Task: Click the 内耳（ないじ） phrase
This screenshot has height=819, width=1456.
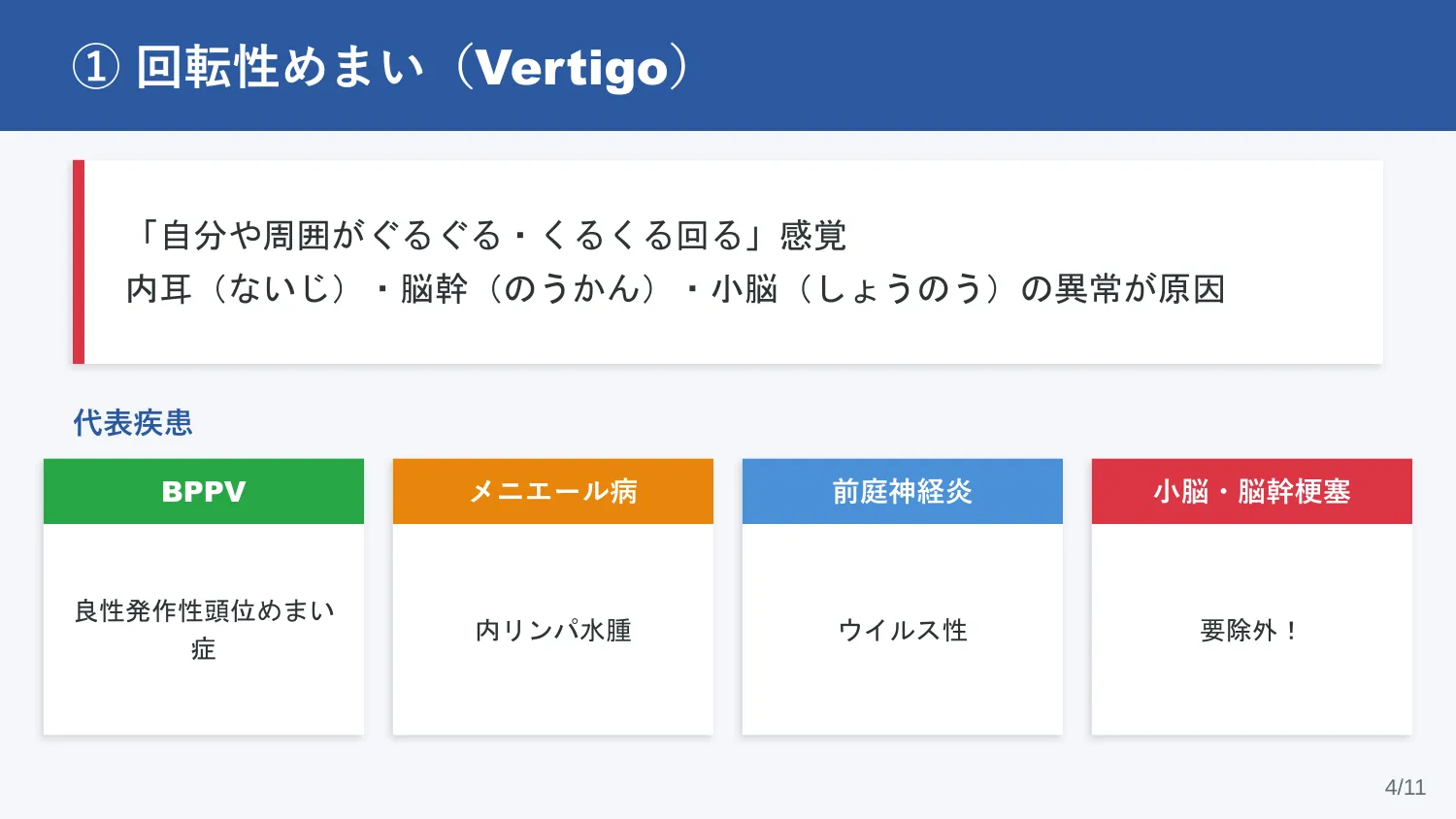Action: click(x=241, y=288)
